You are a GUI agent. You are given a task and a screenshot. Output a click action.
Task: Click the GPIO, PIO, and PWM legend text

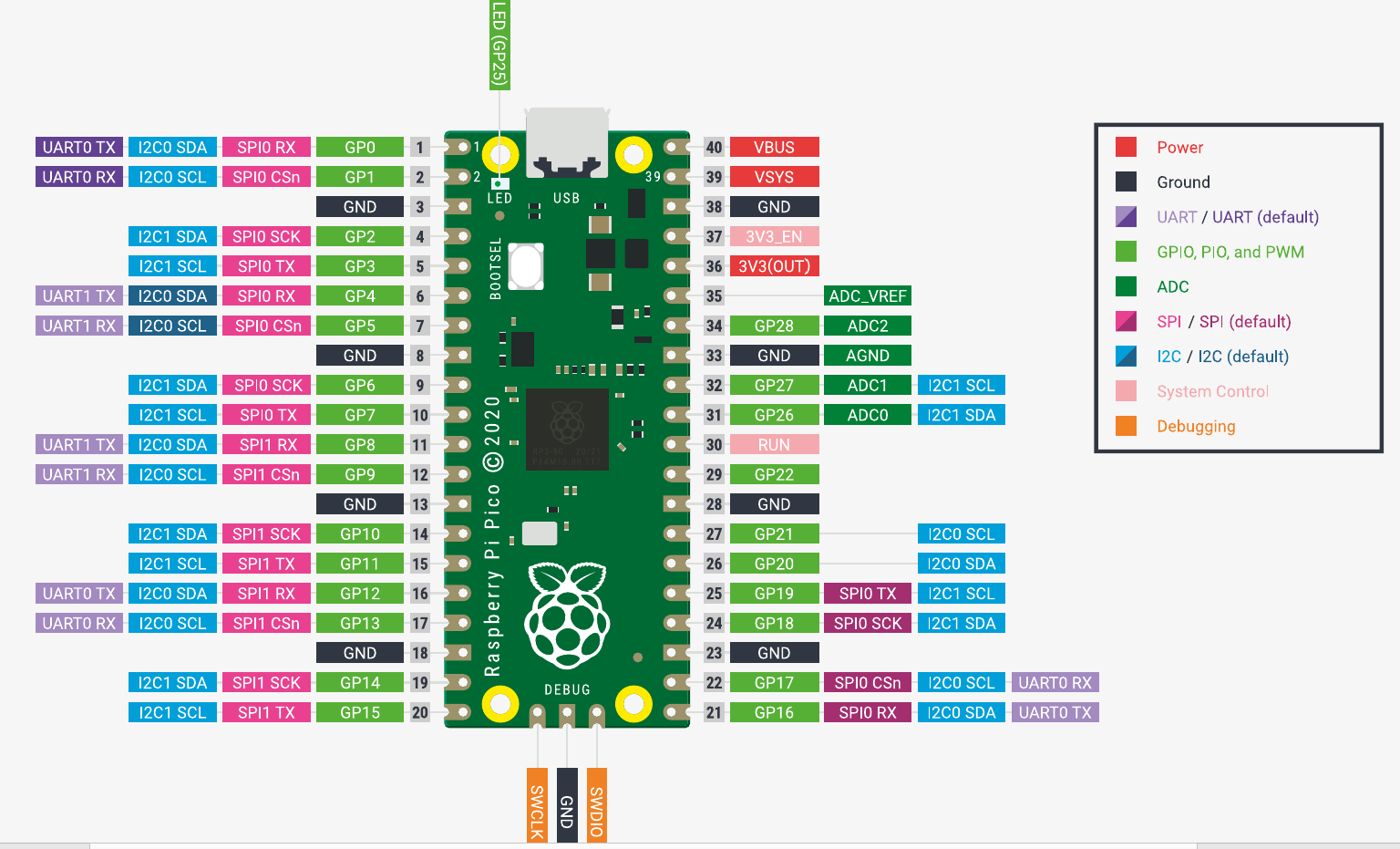coord(1230,252)
